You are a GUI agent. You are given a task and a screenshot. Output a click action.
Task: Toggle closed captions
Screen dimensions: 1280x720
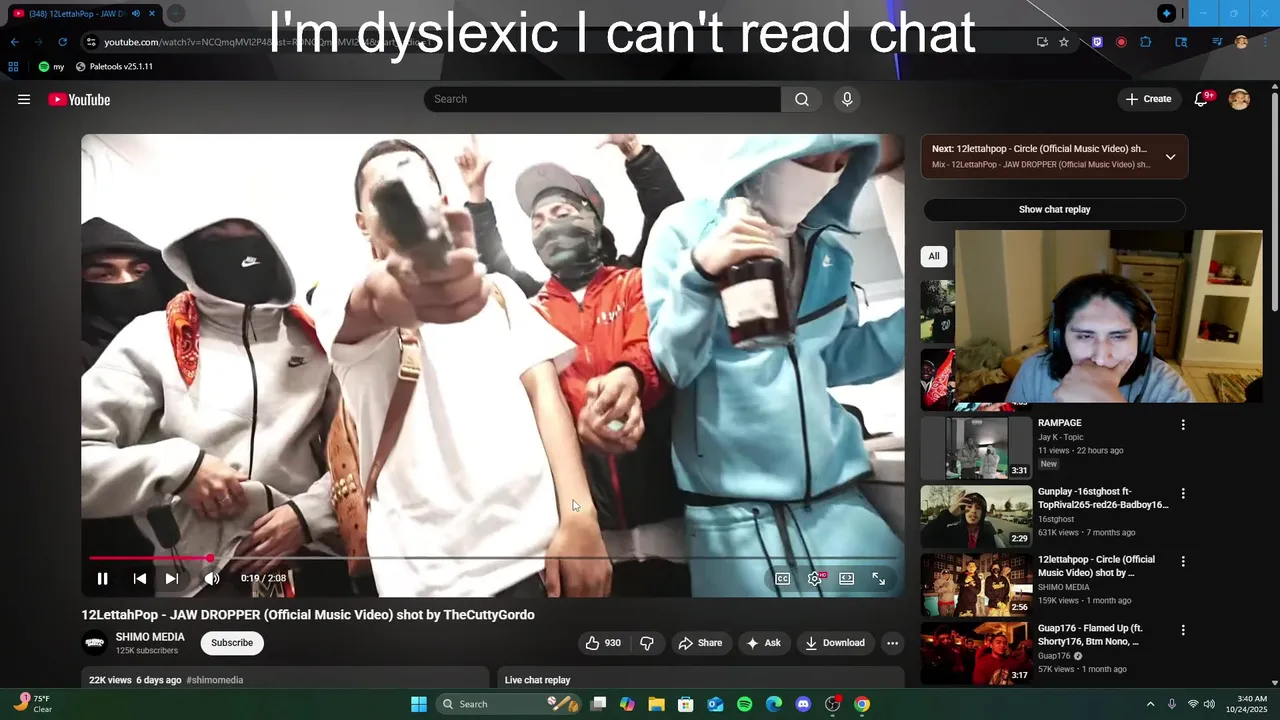coord(783,578)
